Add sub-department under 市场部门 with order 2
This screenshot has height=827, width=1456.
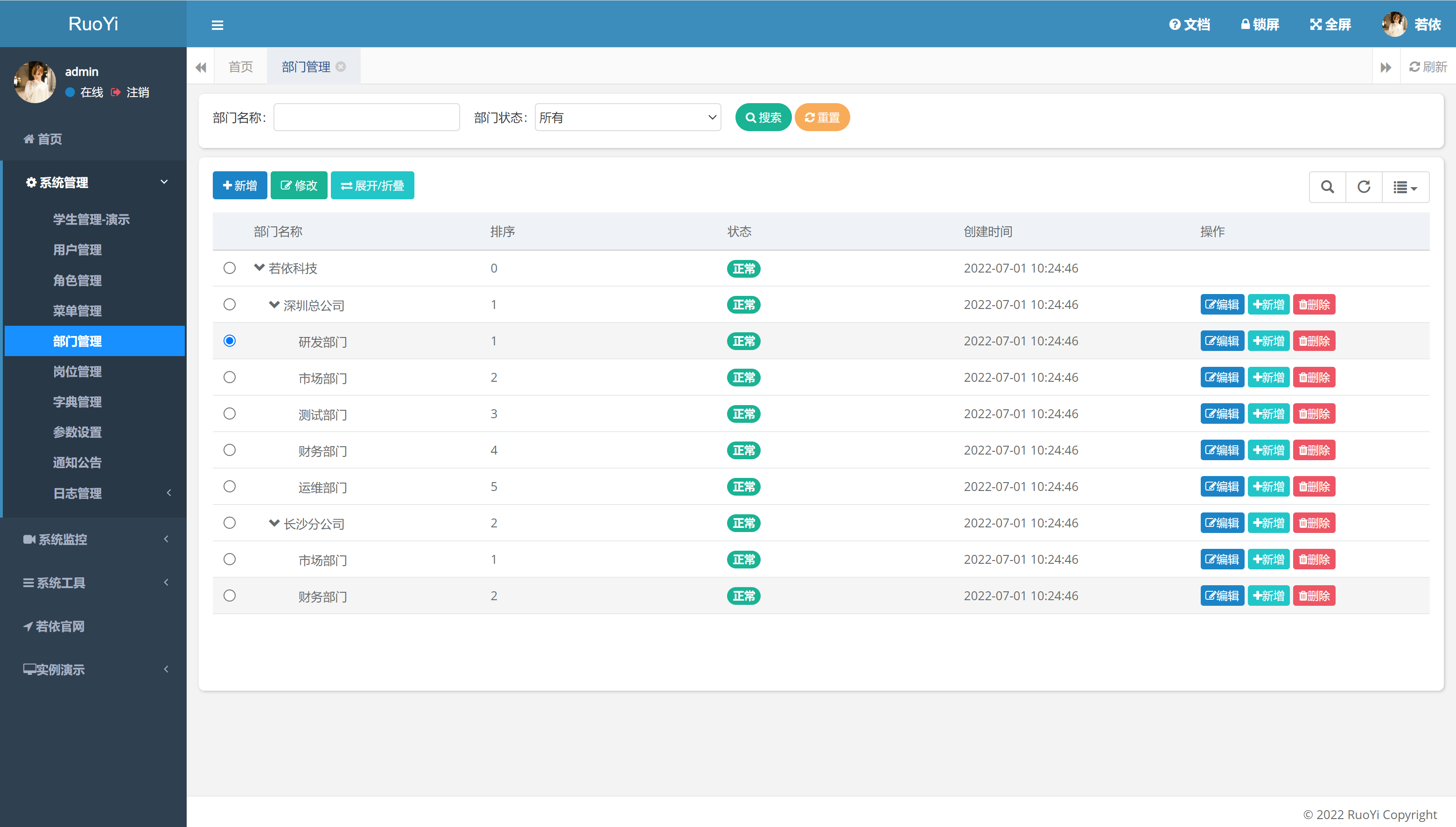[x=1268, y=377]
